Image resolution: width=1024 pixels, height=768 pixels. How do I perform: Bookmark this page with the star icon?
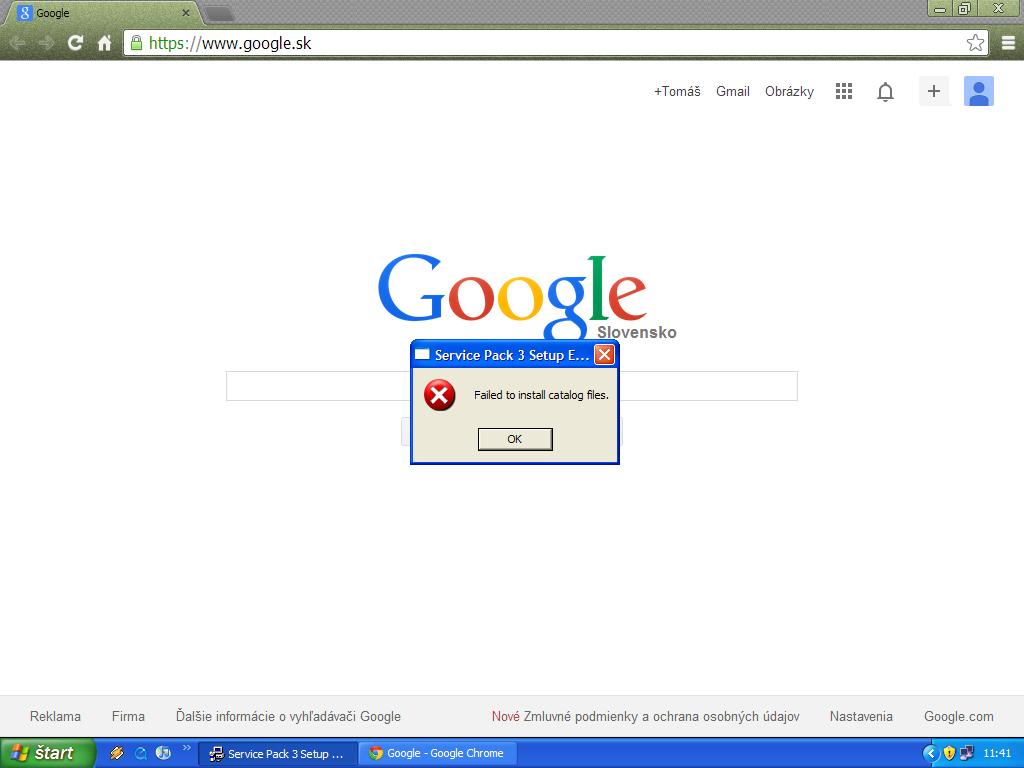pyautogui.click(x=975, y=43)
